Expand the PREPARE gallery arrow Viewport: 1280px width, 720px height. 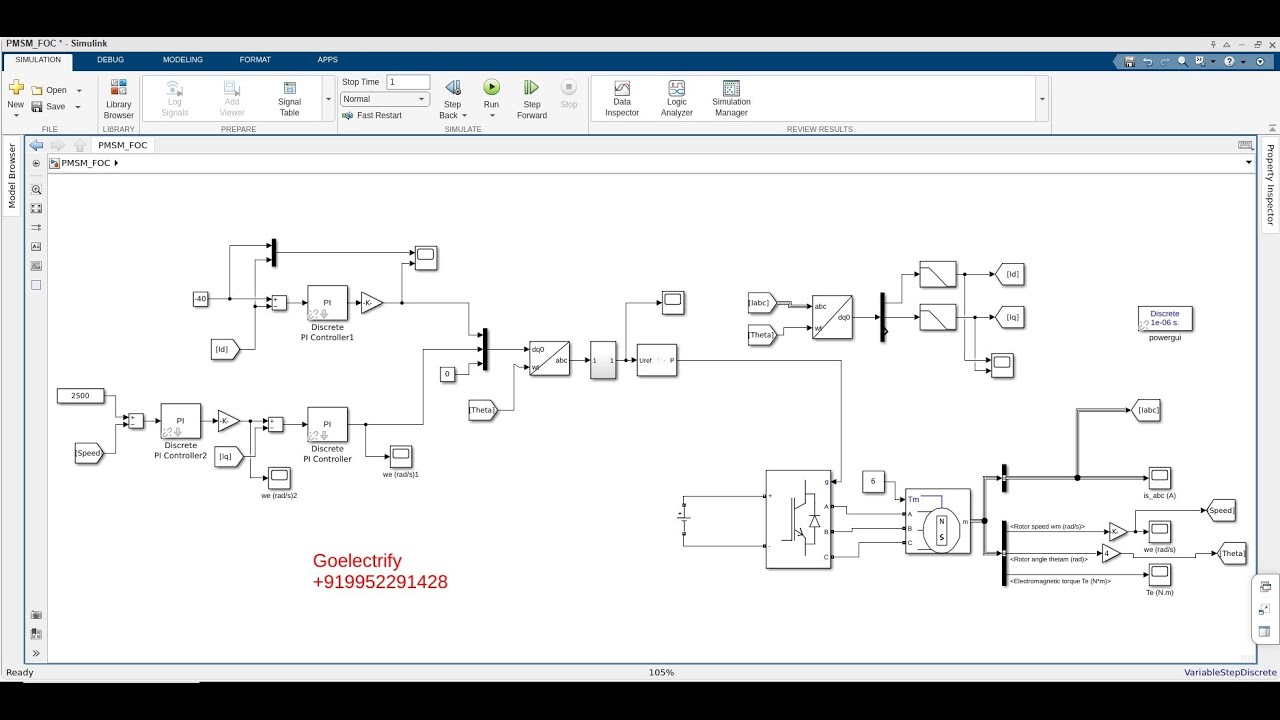click(x=328, y=99)
